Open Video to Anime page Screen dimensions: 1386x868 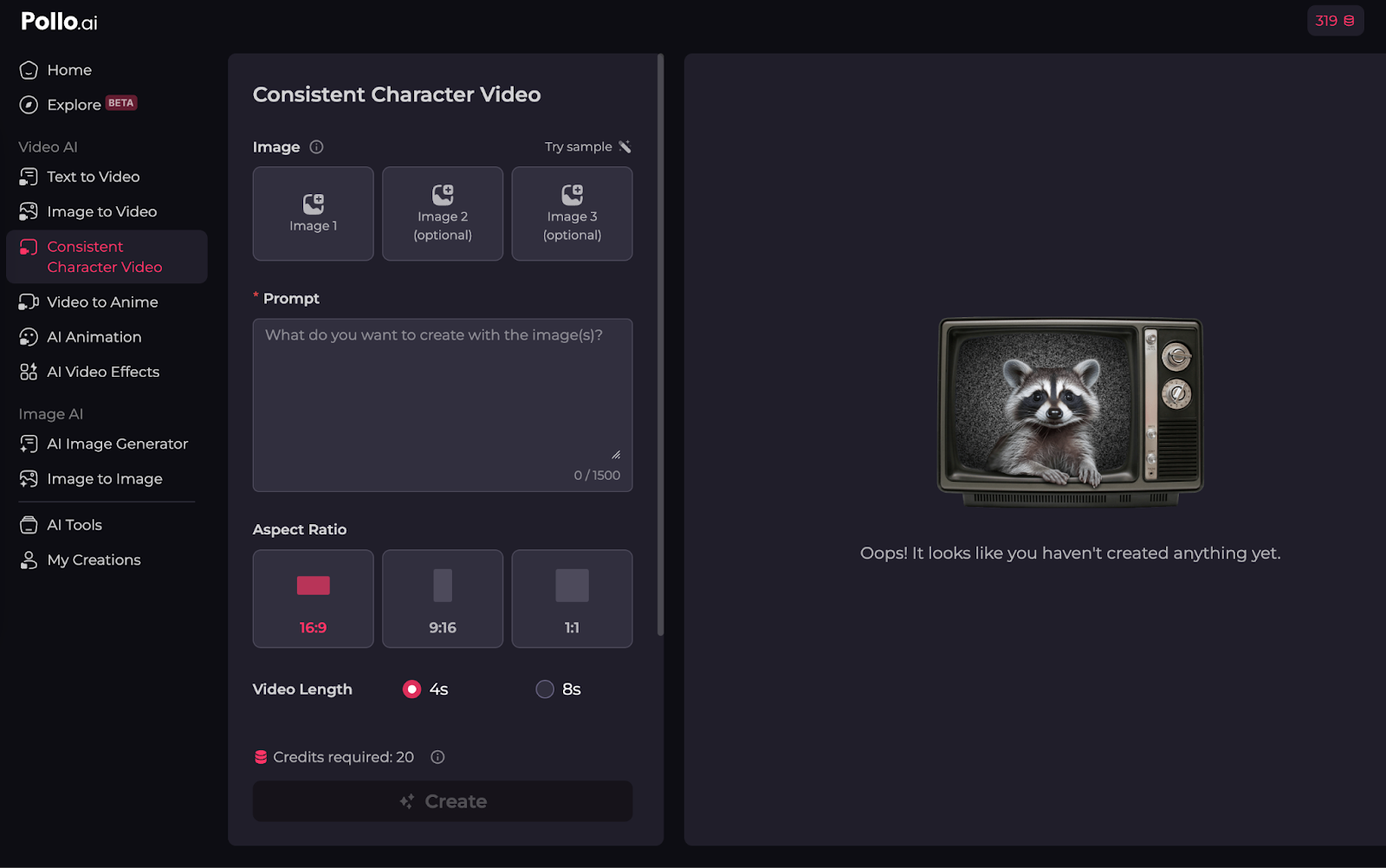tap(102, 302)
